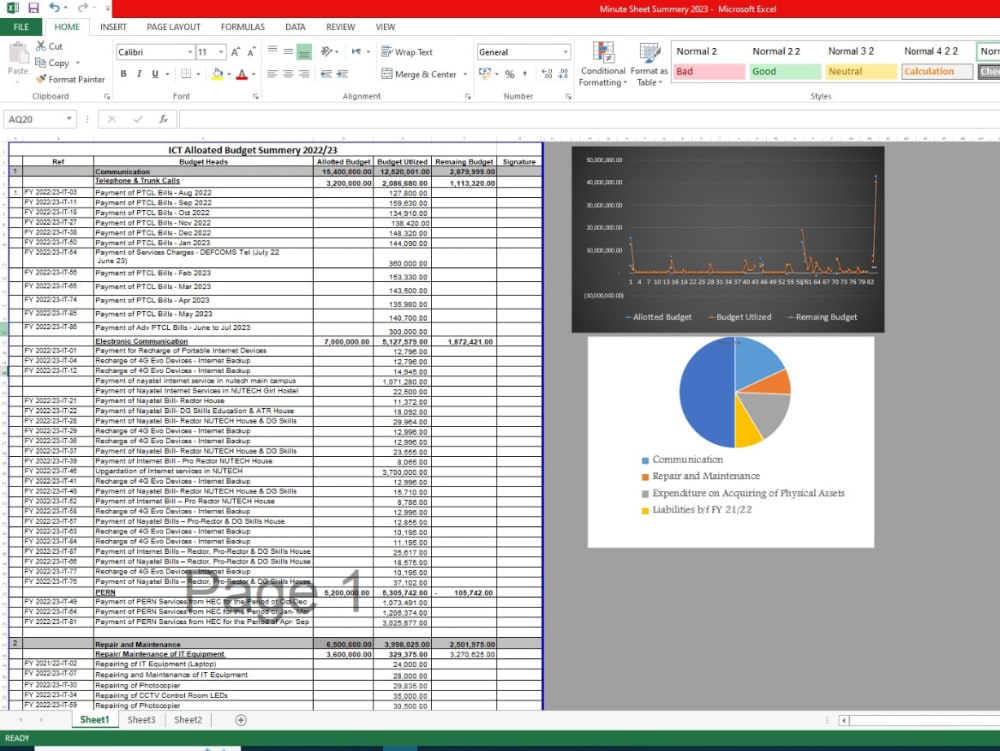Screen dimensions: 1000x751
Task: Click the Redo arrow icon
Action: click(82, 8)
